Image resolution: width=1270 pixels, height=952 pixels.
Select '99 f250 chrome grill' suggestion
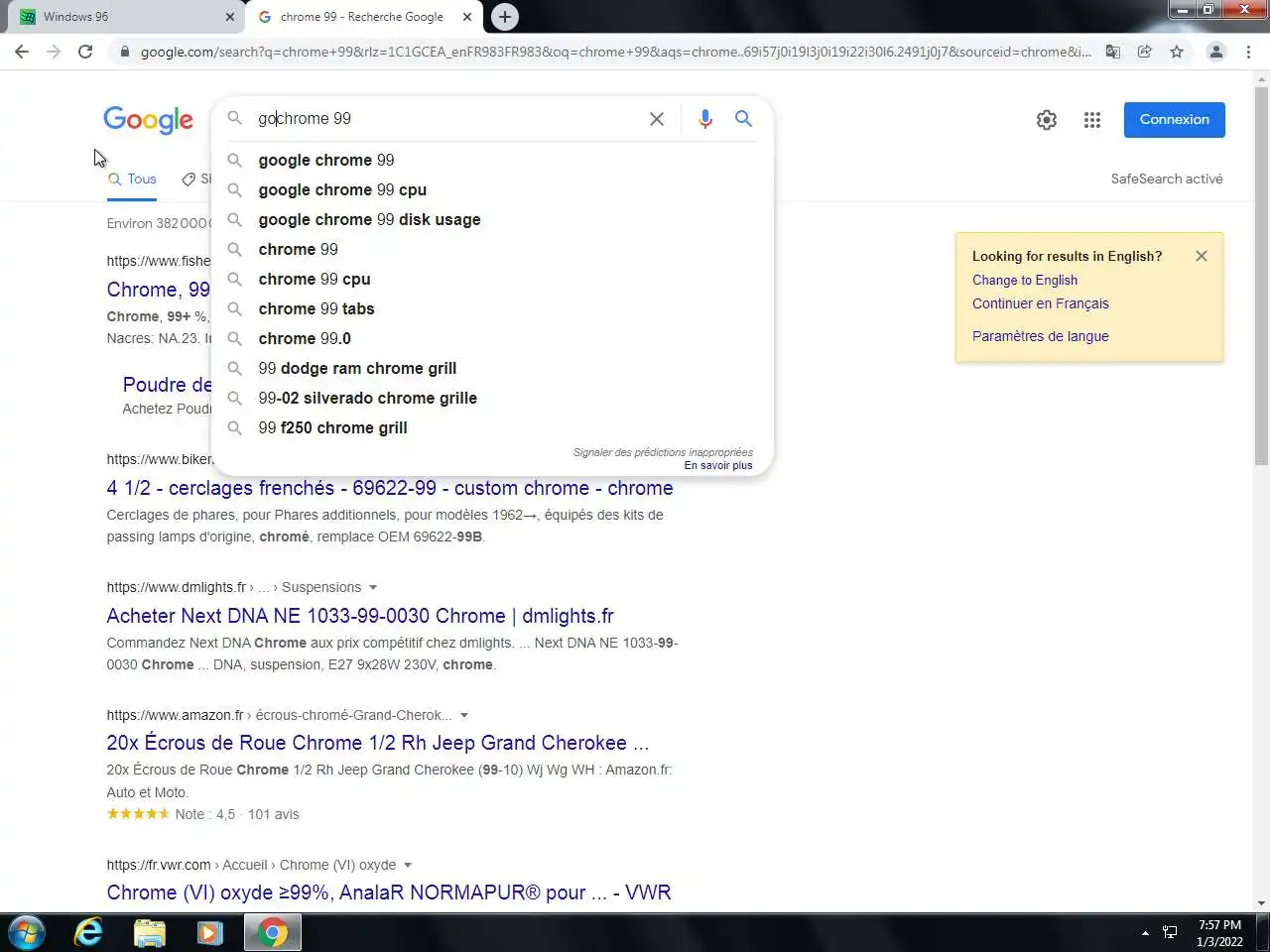click(492, 427)
